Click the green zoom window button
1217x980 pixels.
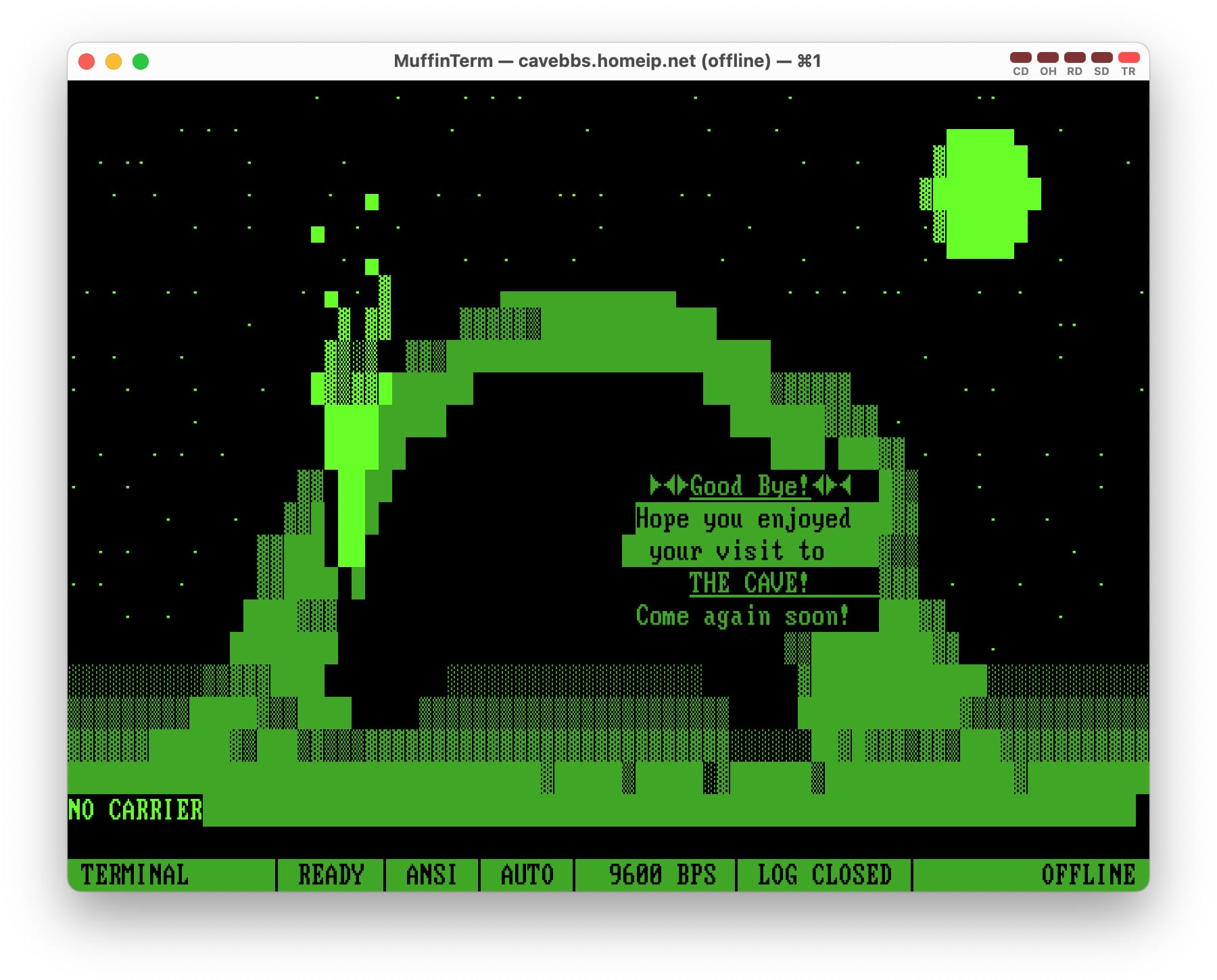click(141, 62)
